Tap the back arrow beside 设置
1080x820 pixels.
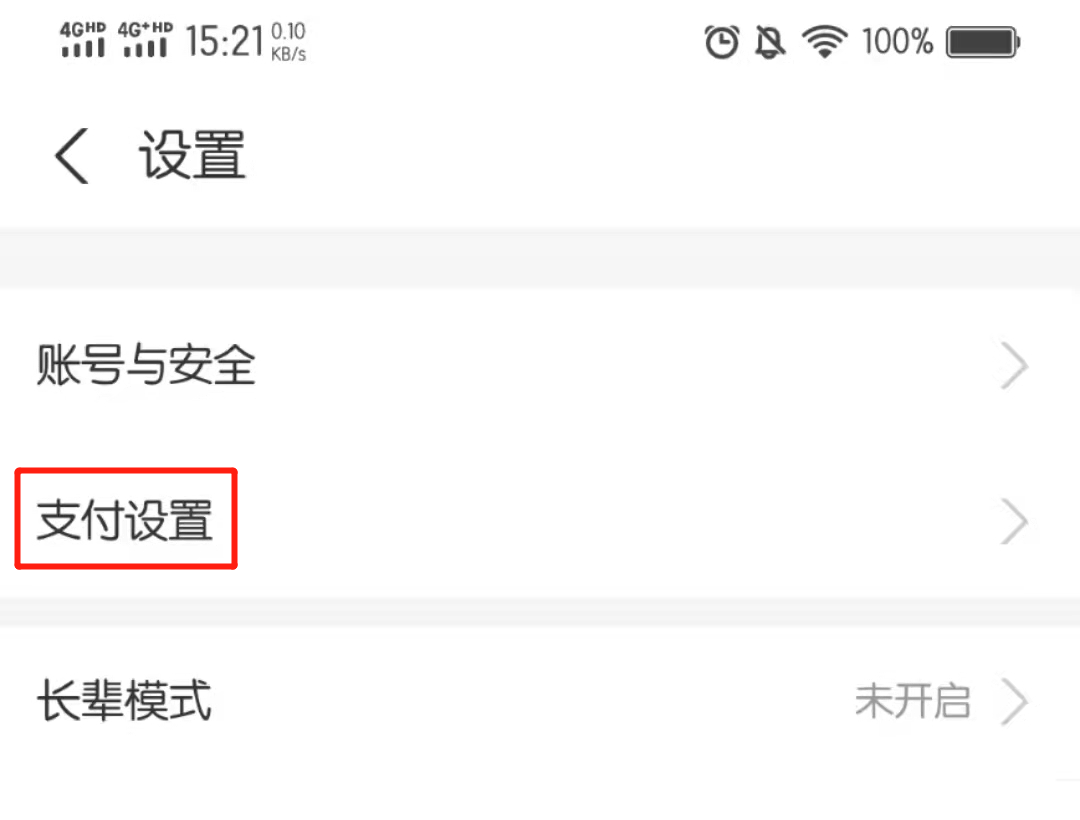point(72,156)
